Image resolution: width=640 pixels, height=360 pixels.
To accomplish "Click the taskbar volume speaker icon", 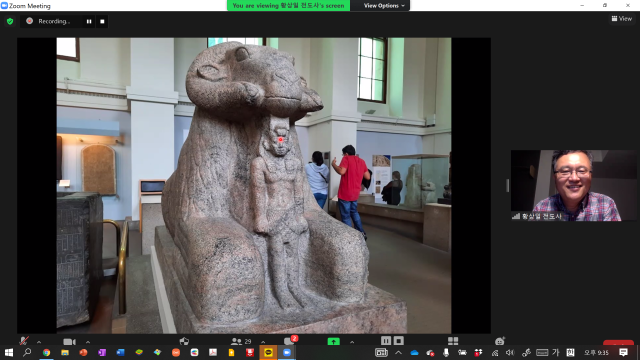I will click(x=510, y=352).
